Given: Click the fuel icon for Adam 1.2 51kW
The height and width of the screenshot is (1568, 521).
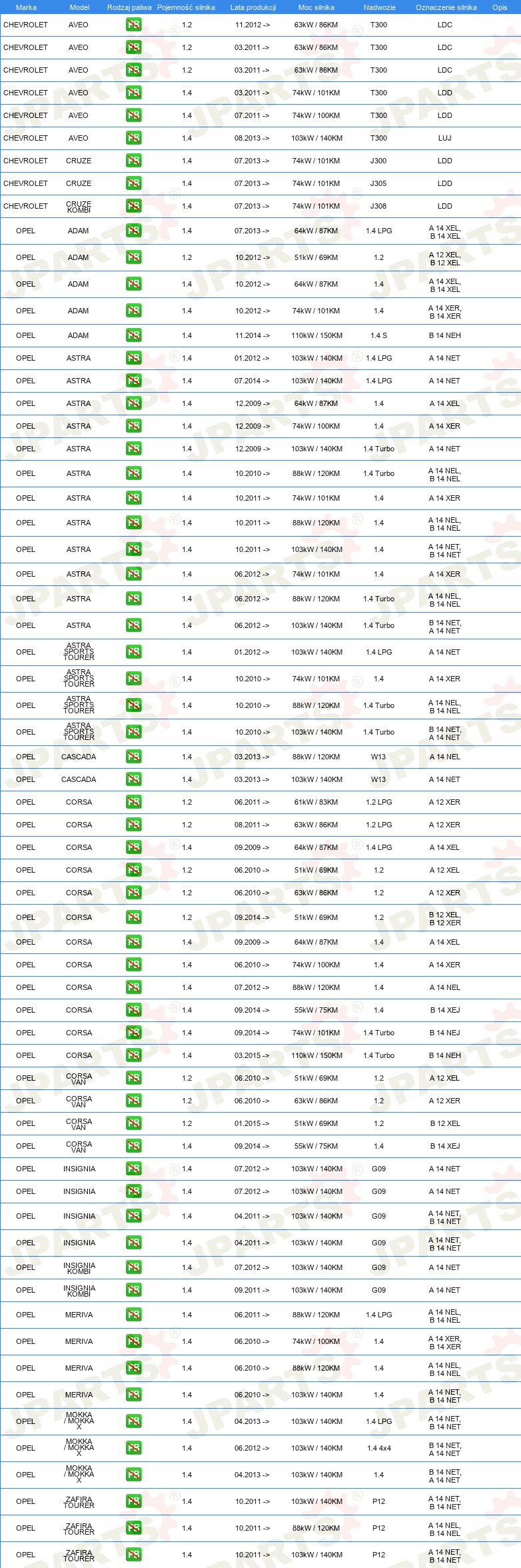Looking at the screenshot, I should click(x=133, y=257).
